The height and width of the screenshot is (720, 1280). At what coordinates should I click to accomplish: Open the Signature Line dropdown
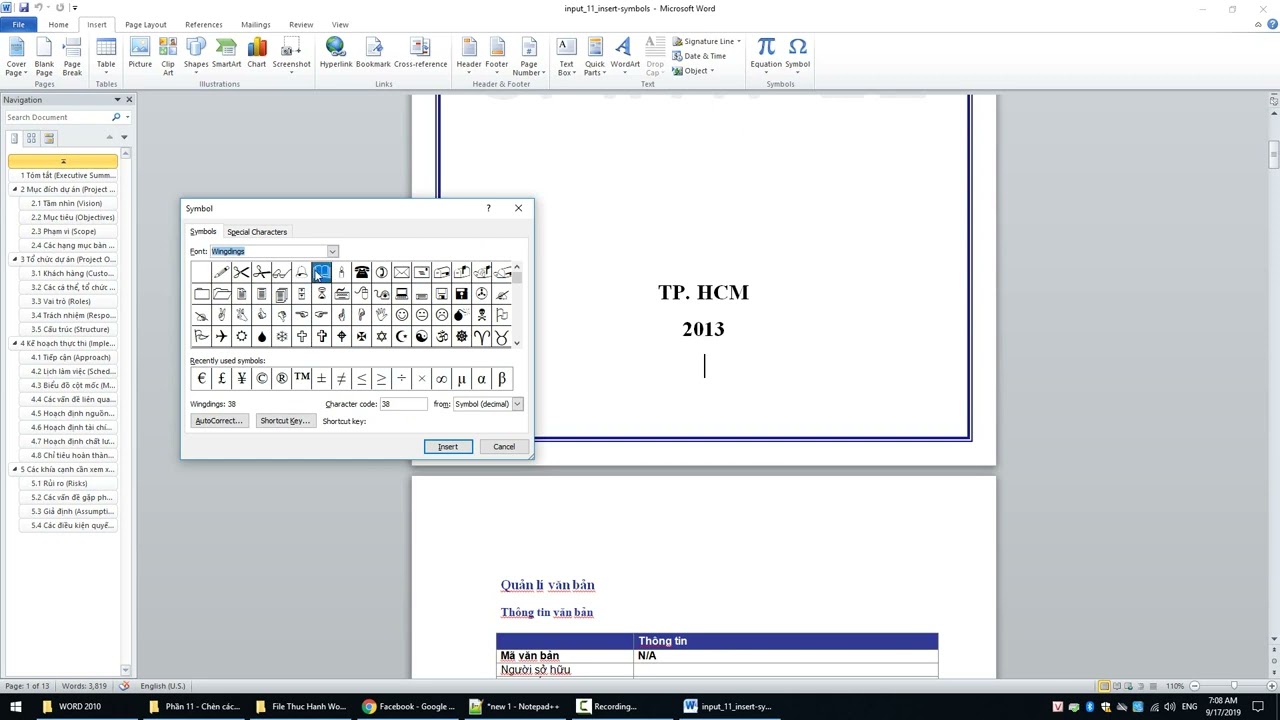pyautogui.click(x=707, y=41)
